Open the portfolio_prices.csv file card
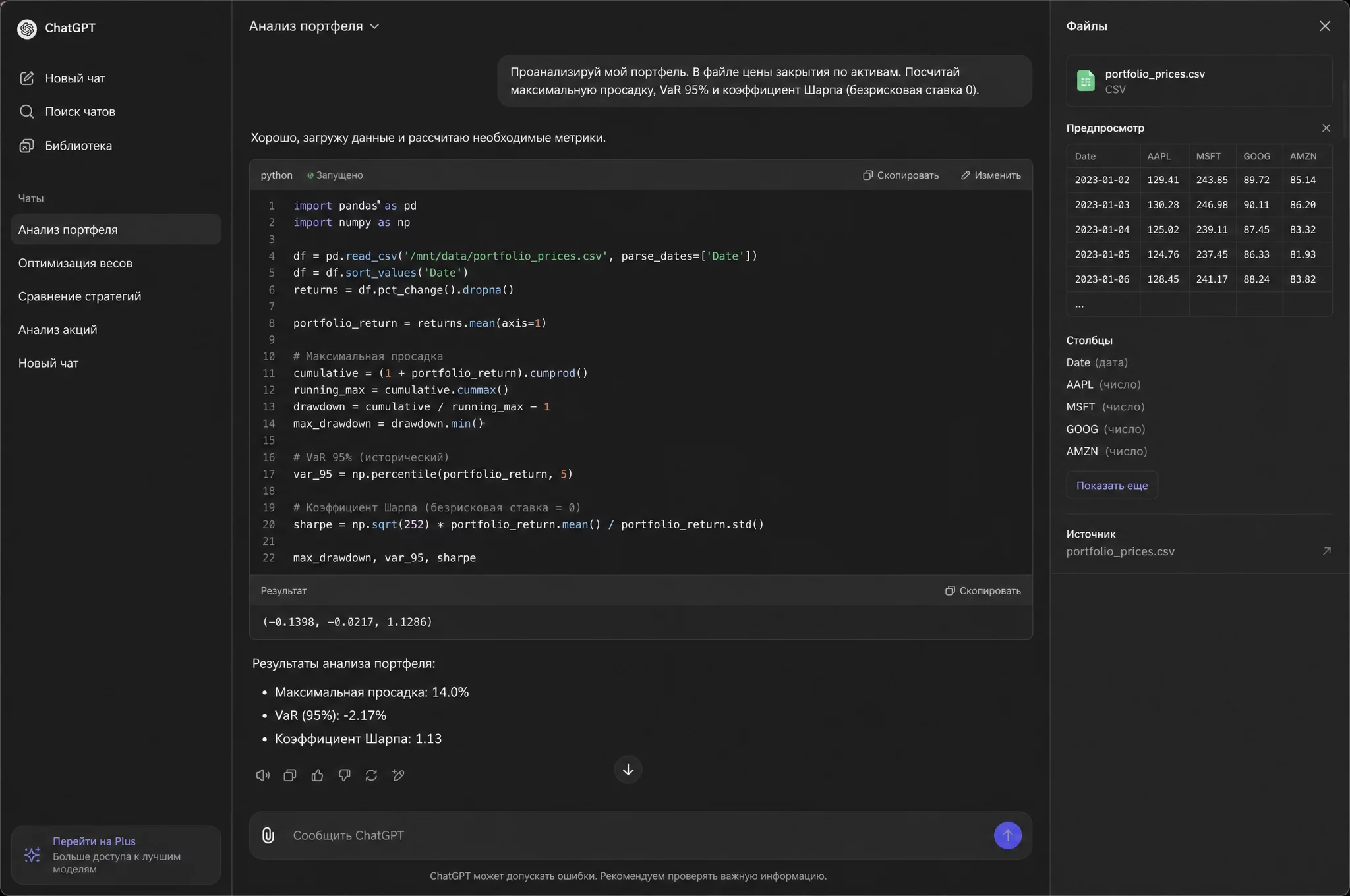Image resolution: width=1350 pixels, height=896 pixels. [1199, 81]
